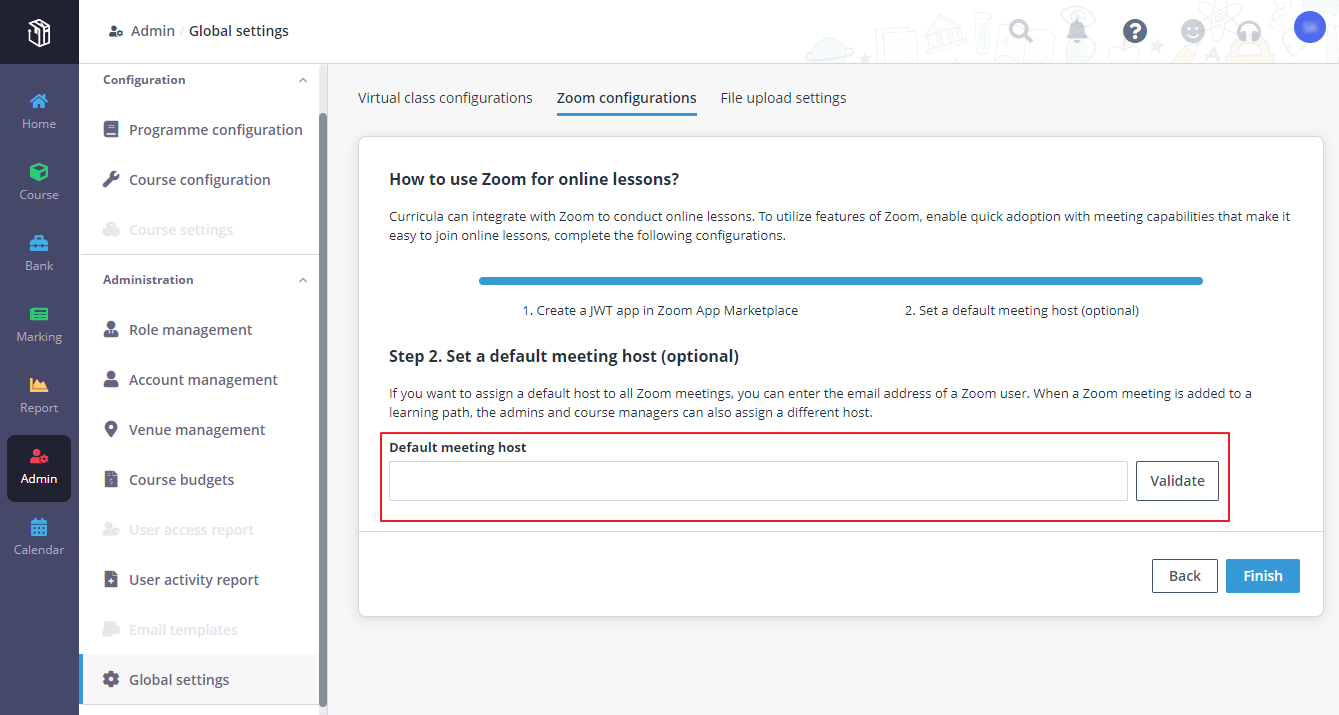Click the Admin breadcrumb link
This screenshot has height=715, width=1339.
pyautogui.click(x=153, y=31)
